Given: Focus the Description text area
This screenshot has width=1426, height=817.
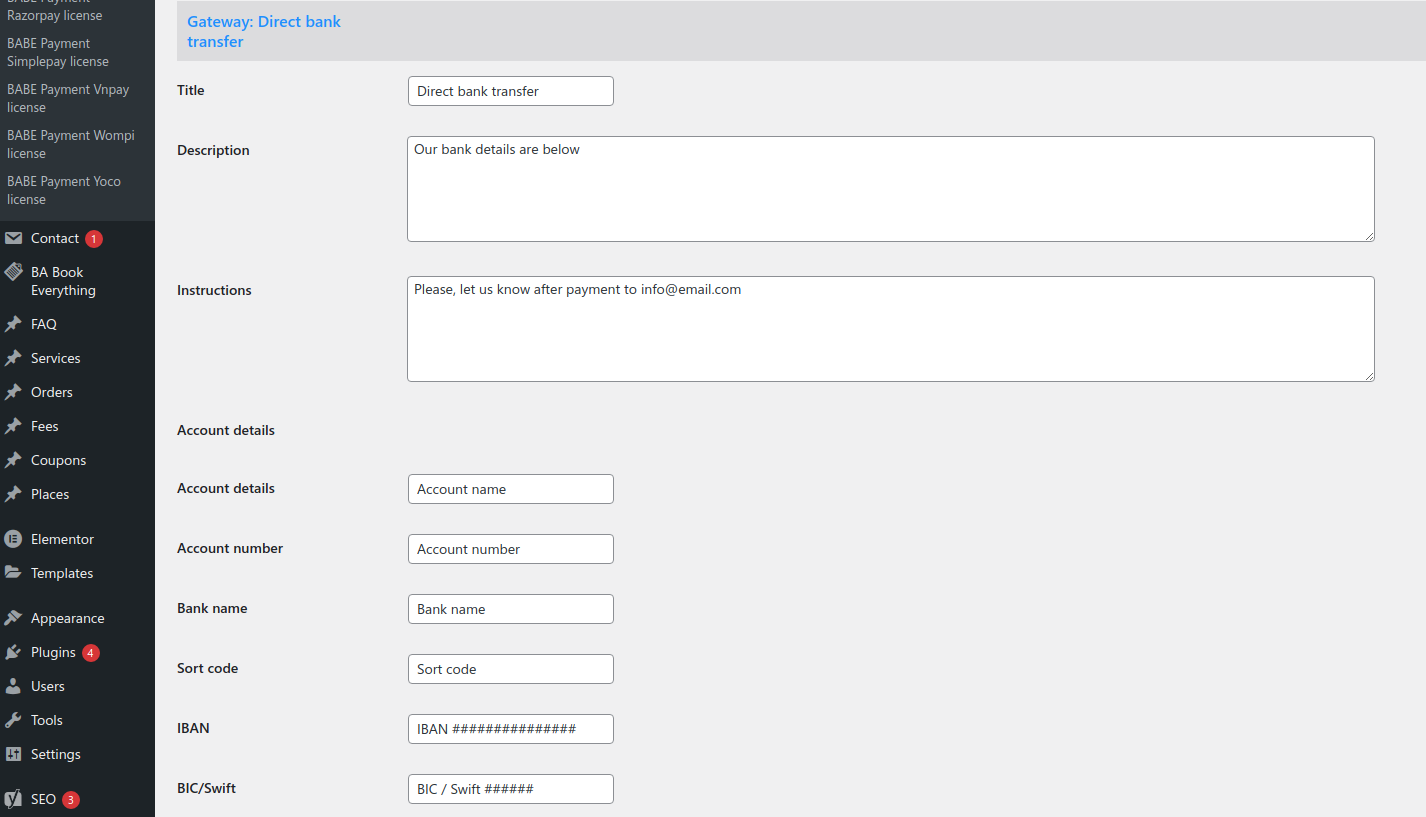Looking at the screenshot, I should click(x=890, y=189).
